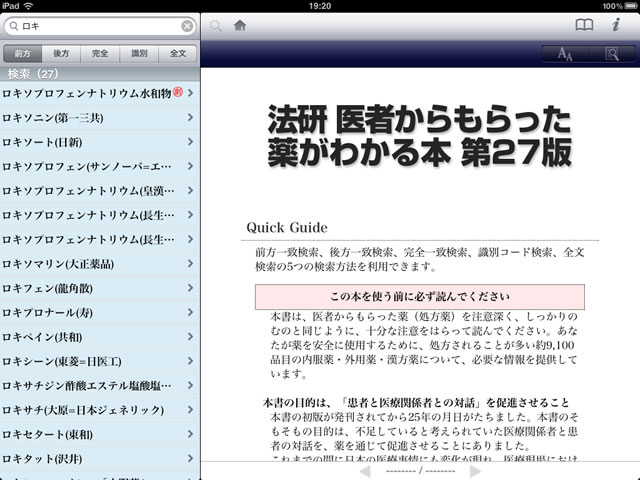The height and width of the screenshot is (480, 640).
Task: Tap chevron on ロキフェン(龍角散) row
Action: pos(191,288)
